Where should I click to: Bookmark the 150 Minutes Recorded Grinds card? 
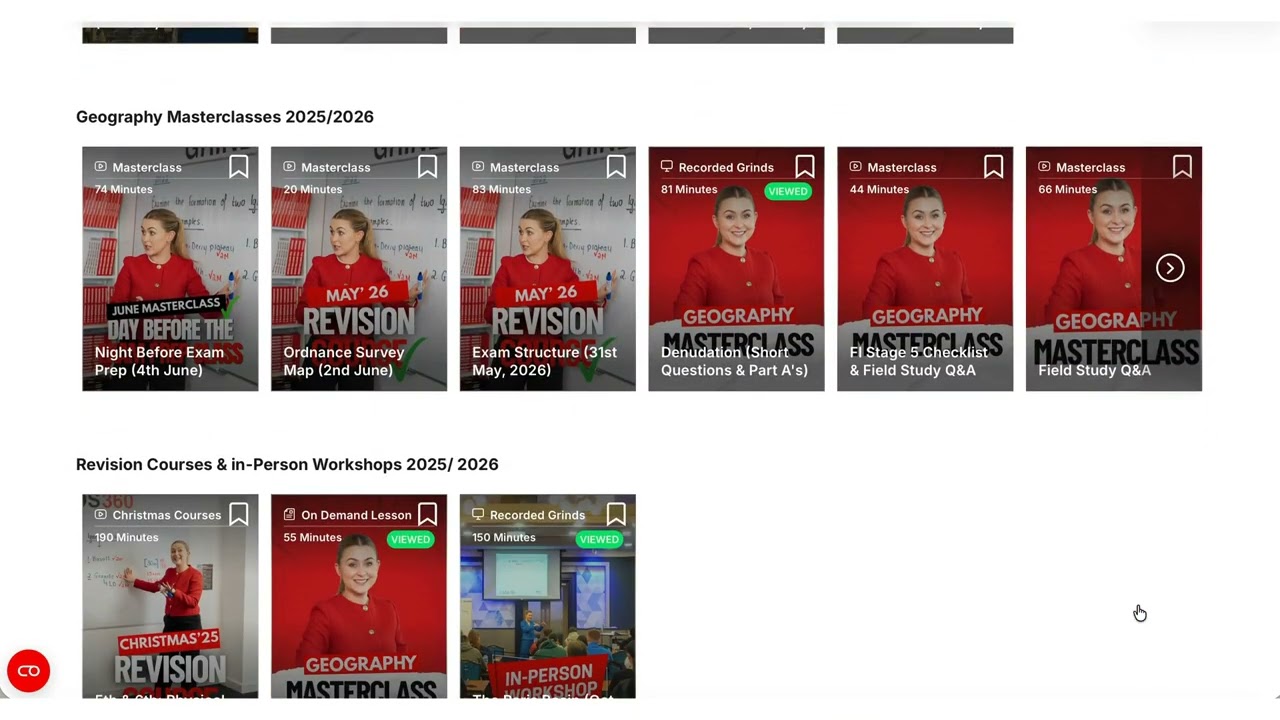click(x=616, y=515)
